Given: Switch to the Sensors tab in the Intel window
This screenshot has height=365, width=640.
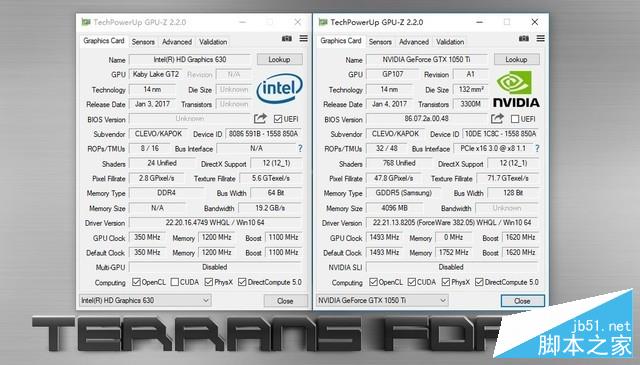Looking at the screenshot, I should click(143, 42).
